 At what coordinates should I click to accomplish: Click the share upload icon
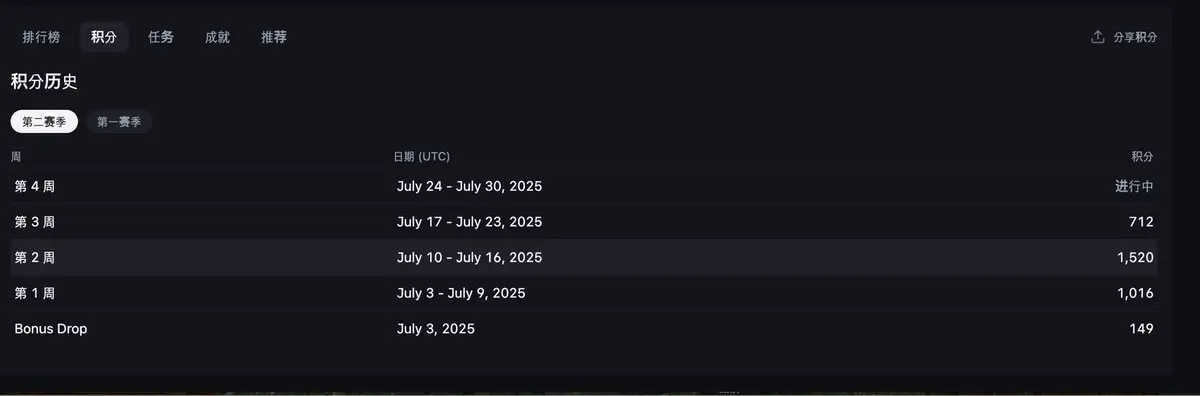(1097, 37)
